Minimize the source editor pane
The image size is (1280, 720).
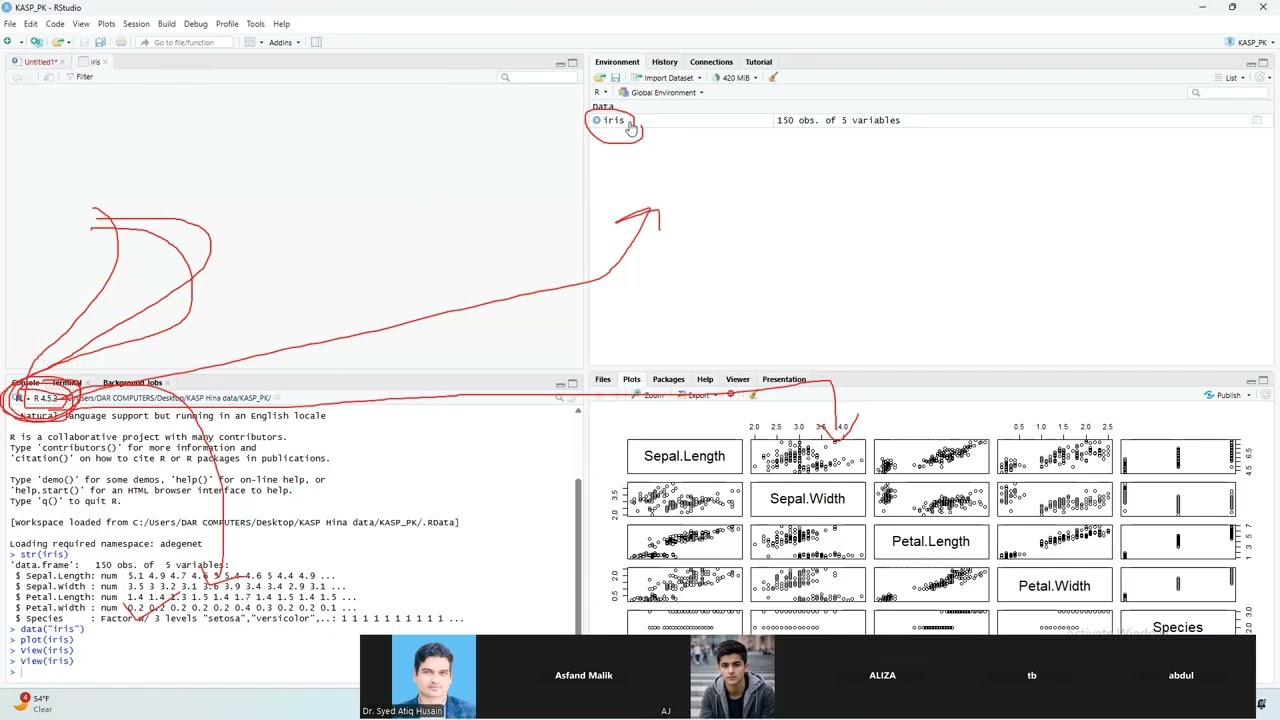(560, 63)
